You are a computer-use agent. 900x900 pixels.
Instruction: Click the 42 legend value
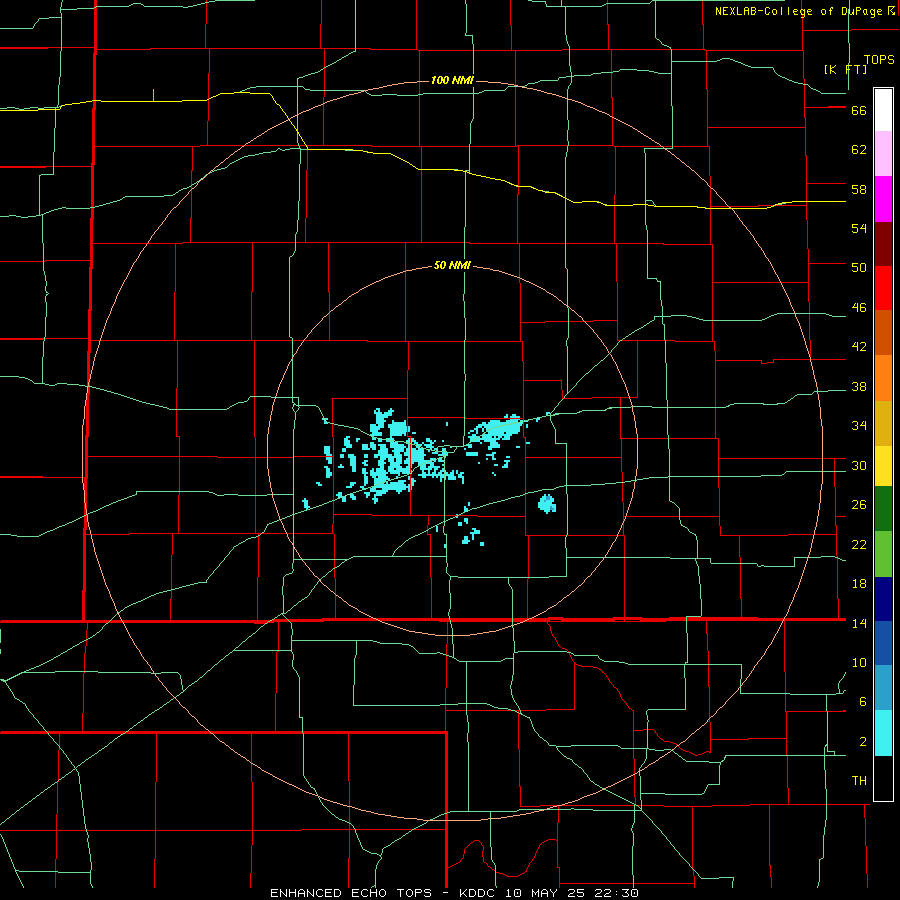coord(859,347)
